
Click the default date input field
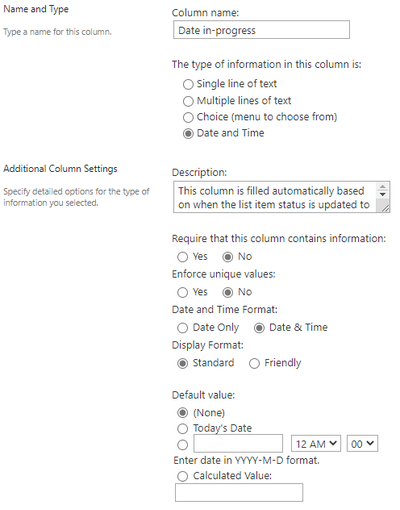(238, 444)
